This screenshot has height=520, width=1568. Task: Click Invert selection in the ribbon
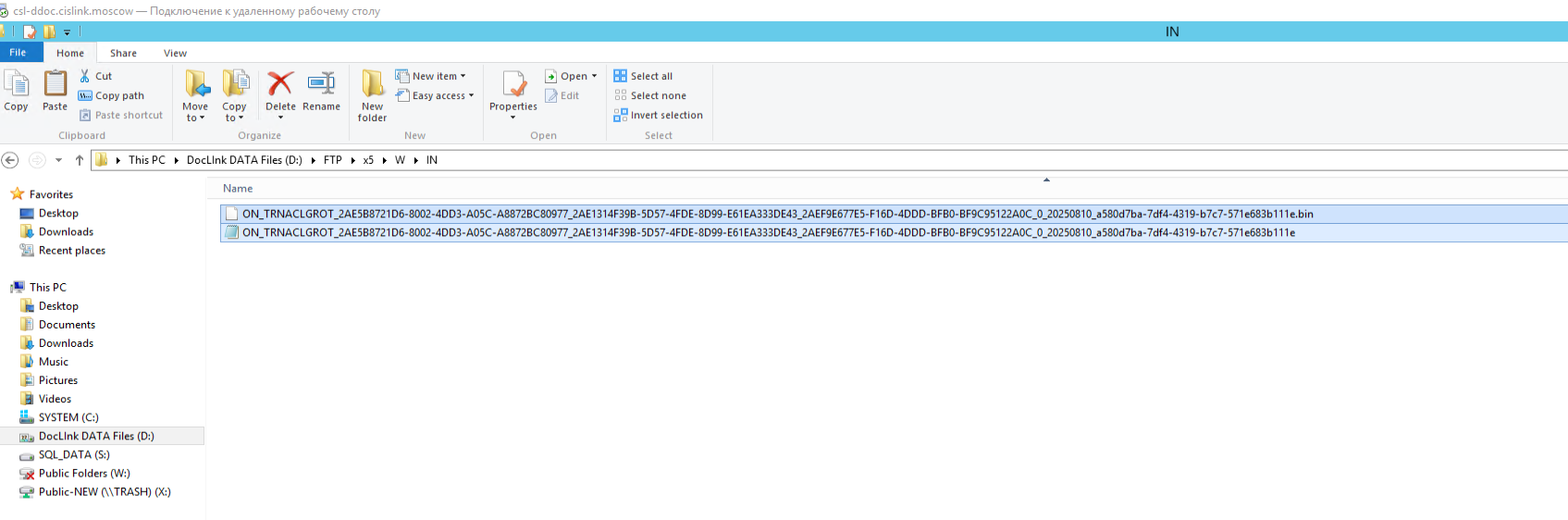coord(658,115)
